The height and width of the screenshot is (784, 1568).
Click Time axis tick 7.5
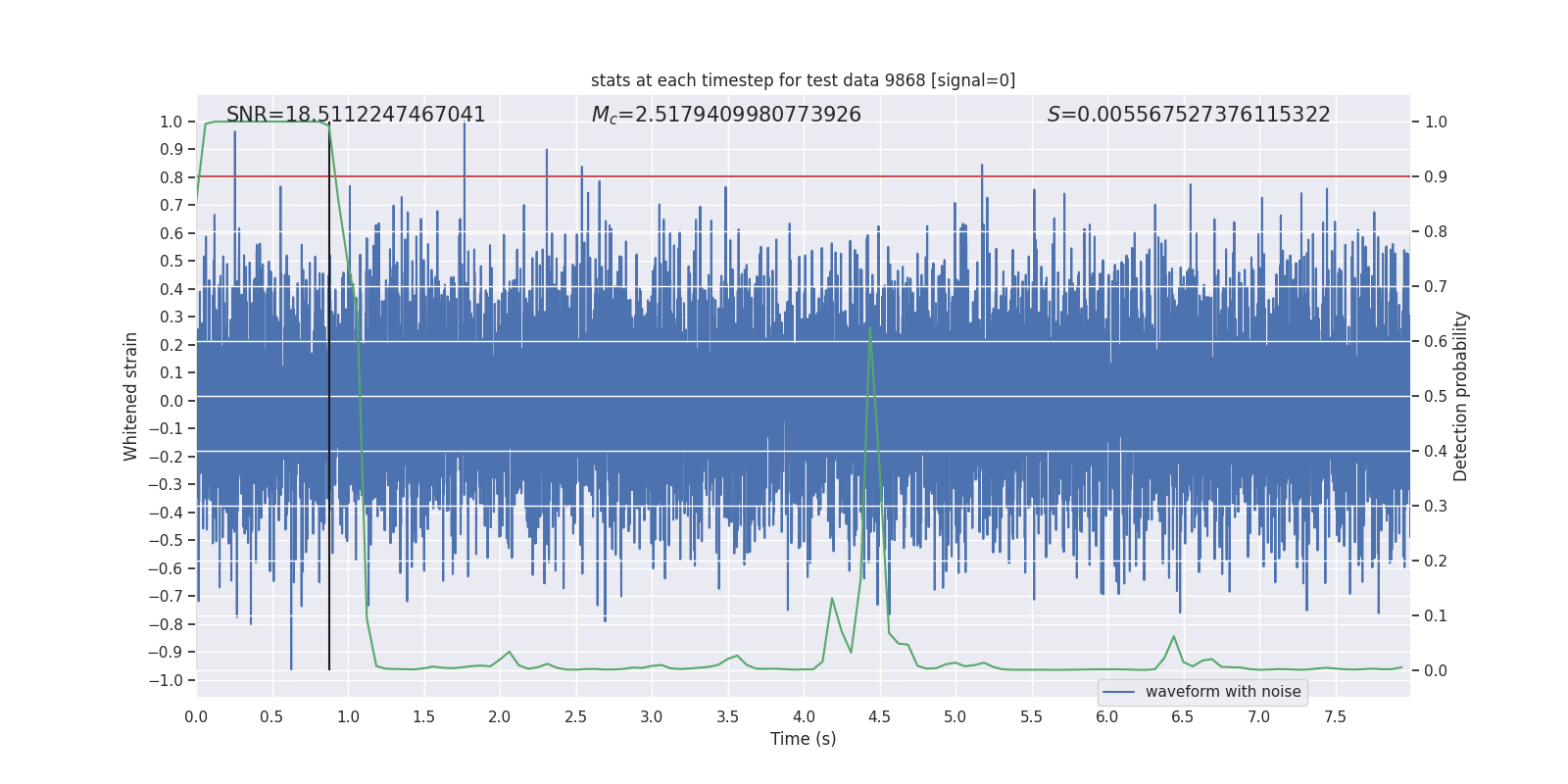(1335, 717)
